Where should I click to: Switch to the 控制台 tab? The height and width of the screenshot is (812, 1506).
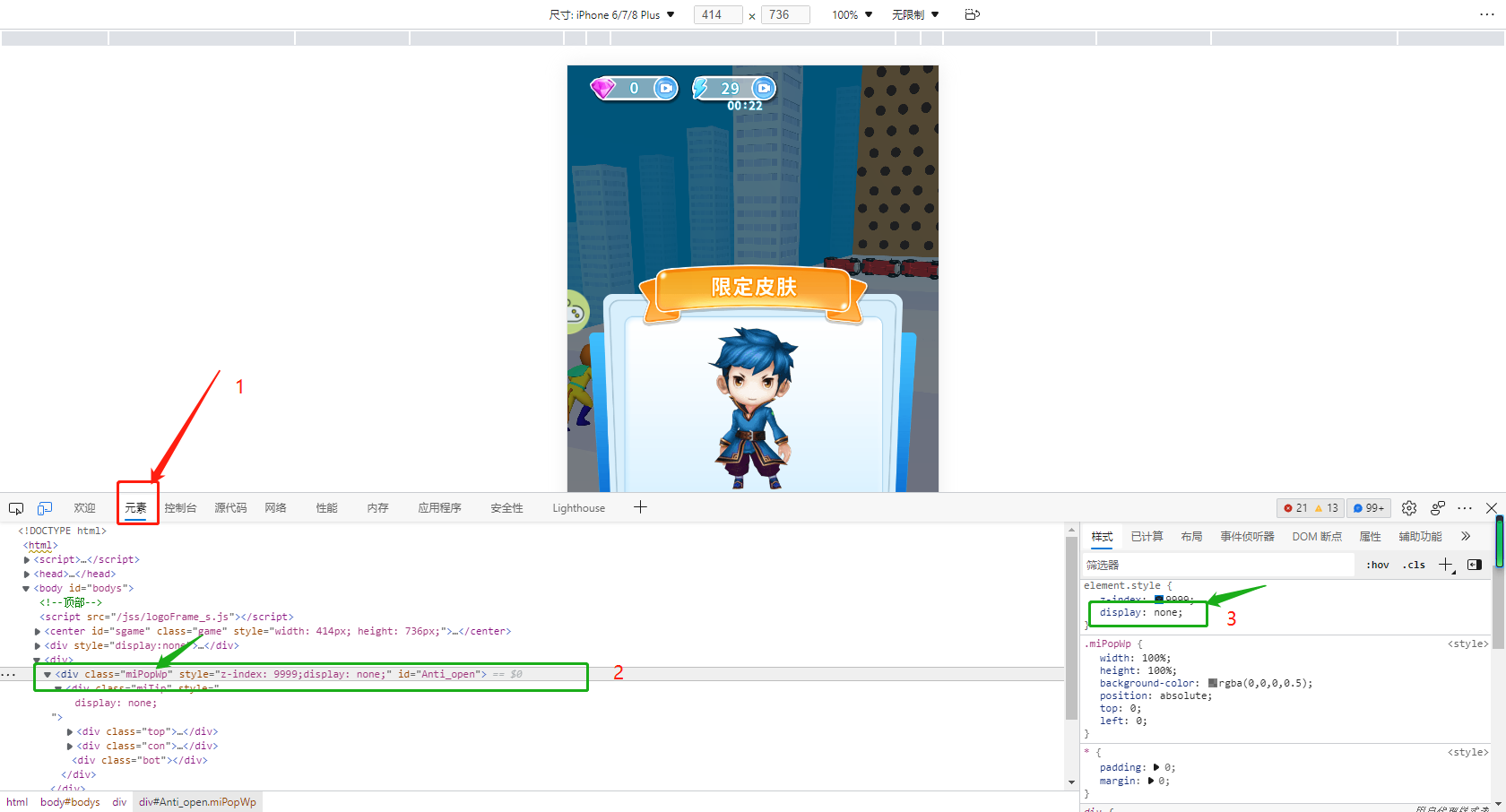180,508
